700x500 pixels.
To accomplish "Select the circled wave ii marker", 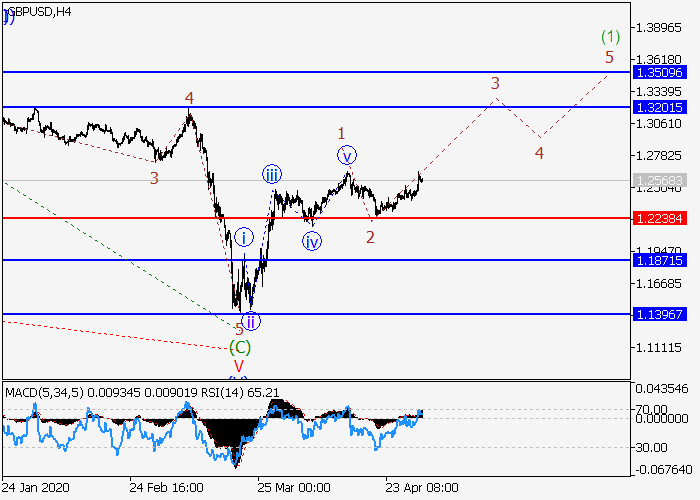I will (251, 321).
